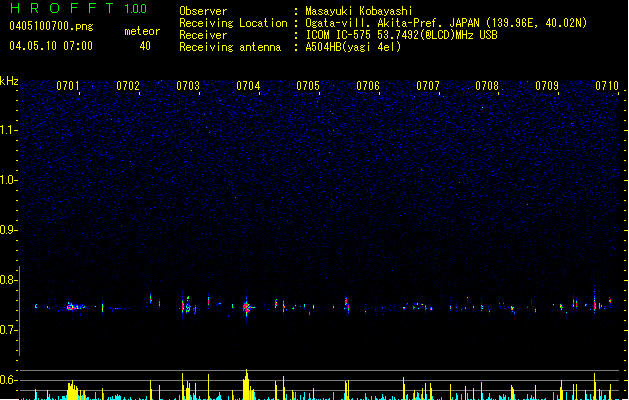Click the 0707 time marker

tap(428, 86)
